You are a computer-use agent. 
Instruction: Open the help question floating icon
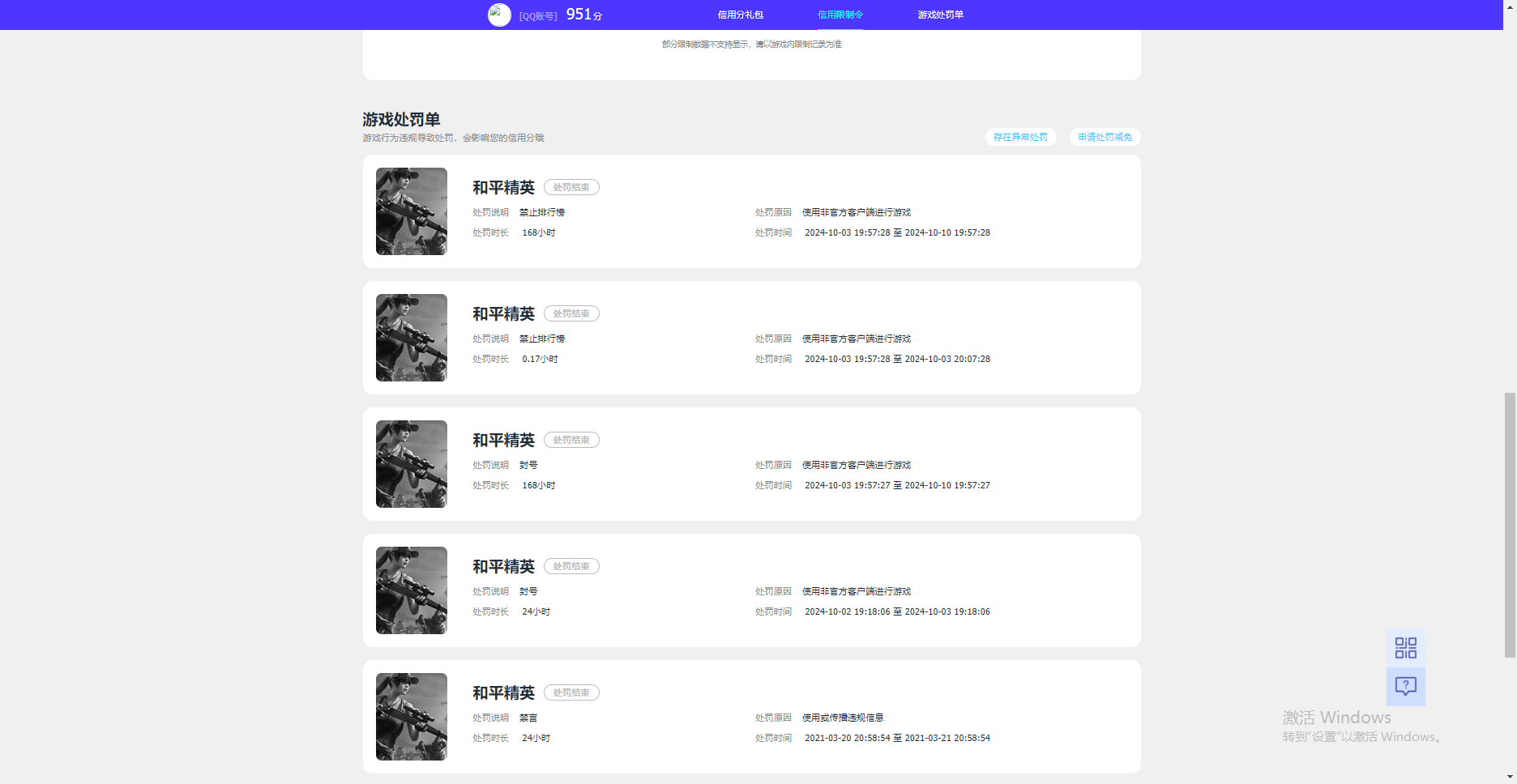[1406, 687]
